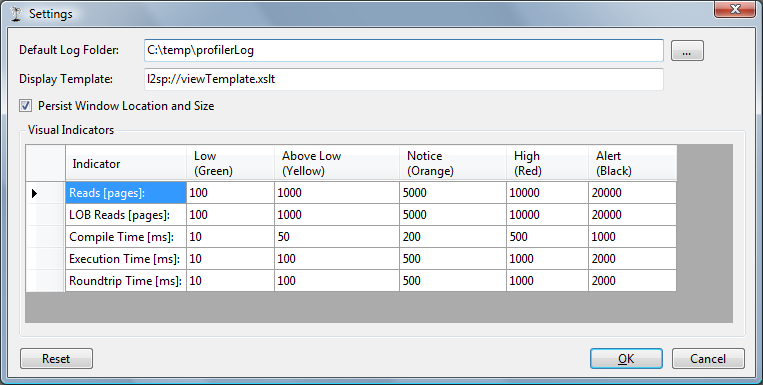Select High value 1000 in Execution Time row
This screenshot has height=385, width=763.
pyautogui.click(x=547, y=258)
